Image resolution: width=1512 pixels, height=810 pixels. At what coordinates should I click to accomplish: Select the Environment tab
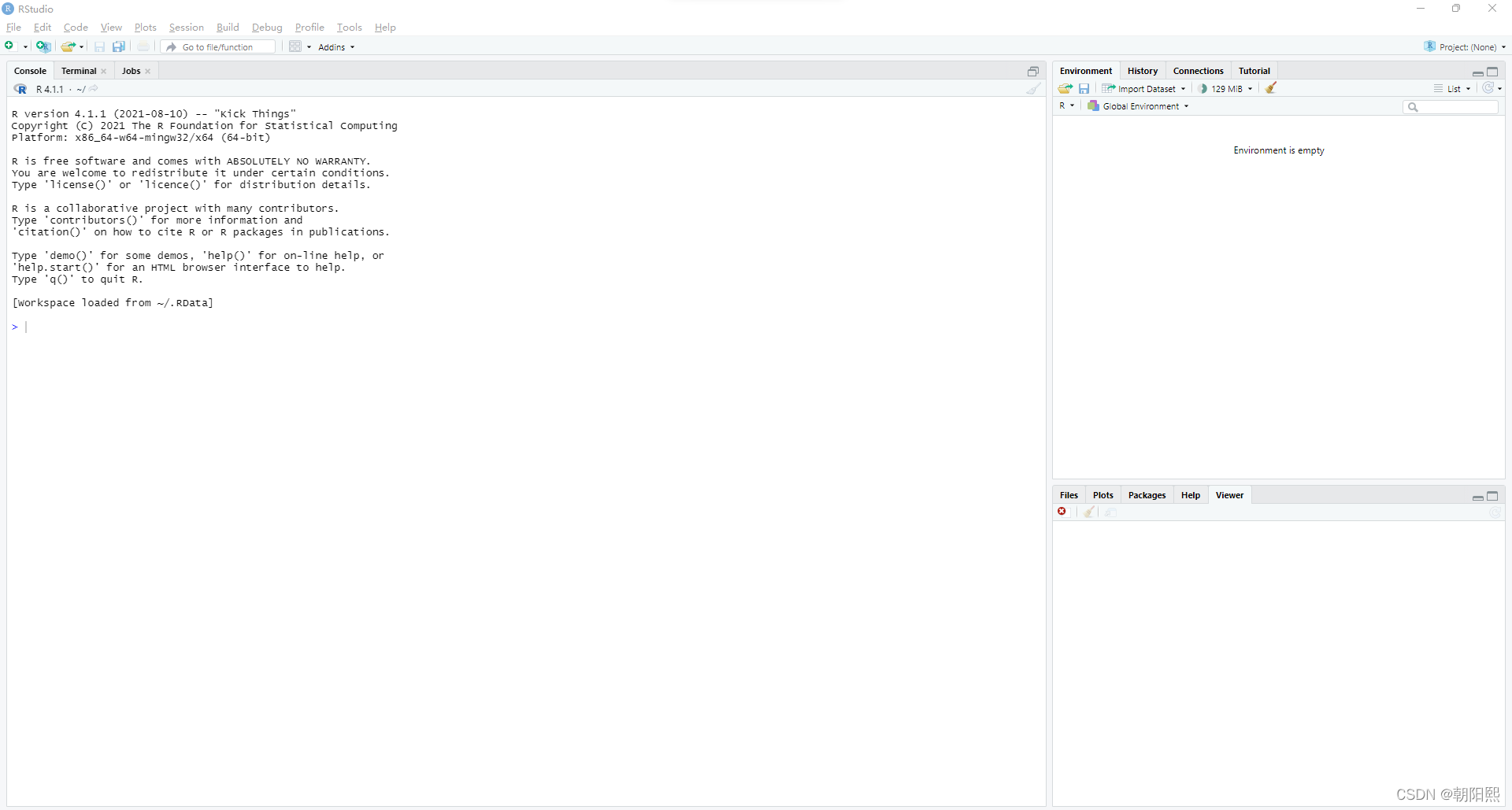pyautogui.click(x=1086, y=71)
